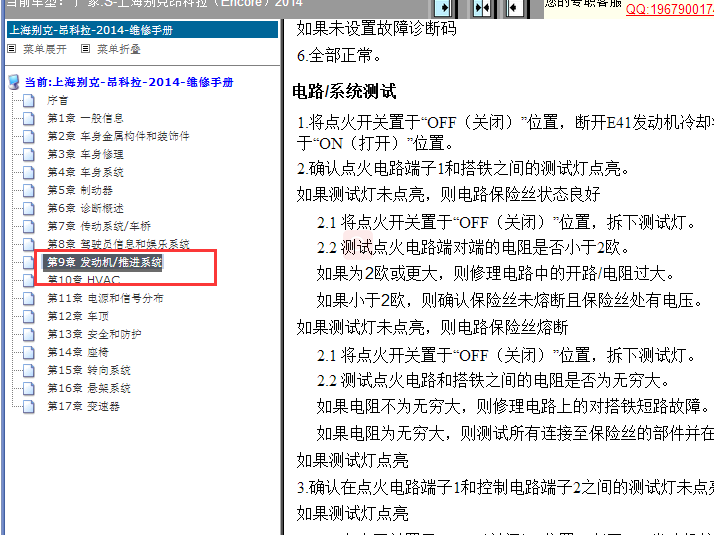This screenshot has height=535, width=714.
Task: Open 第11章 电源和信号分布
Action: (105, 298)
